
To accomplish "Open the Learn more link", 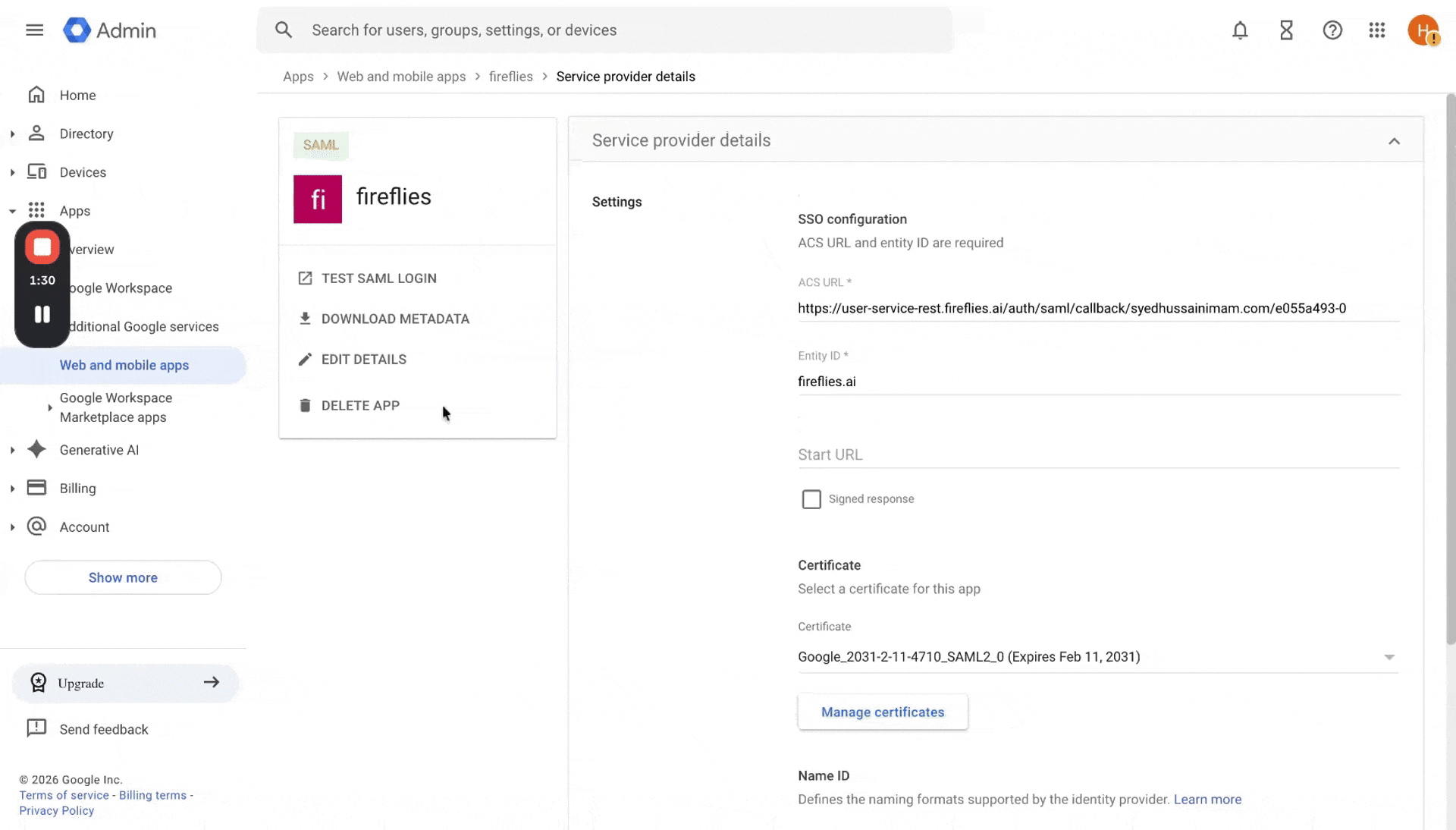I will tap(1207, 800).
